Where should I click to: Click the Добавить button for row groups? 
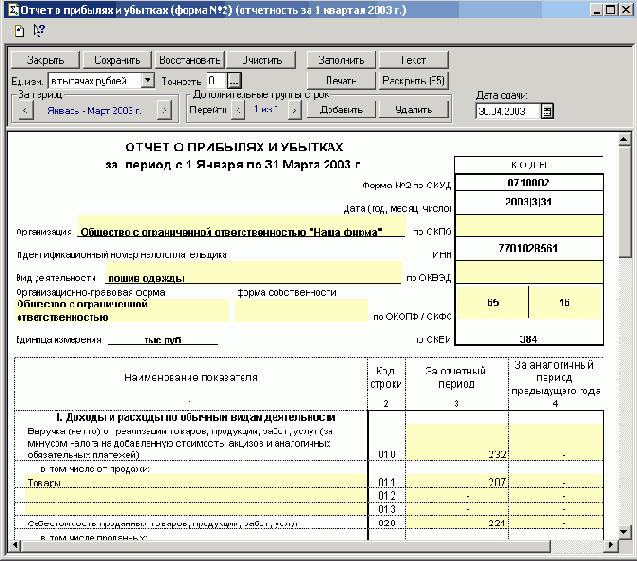[340, 110]
